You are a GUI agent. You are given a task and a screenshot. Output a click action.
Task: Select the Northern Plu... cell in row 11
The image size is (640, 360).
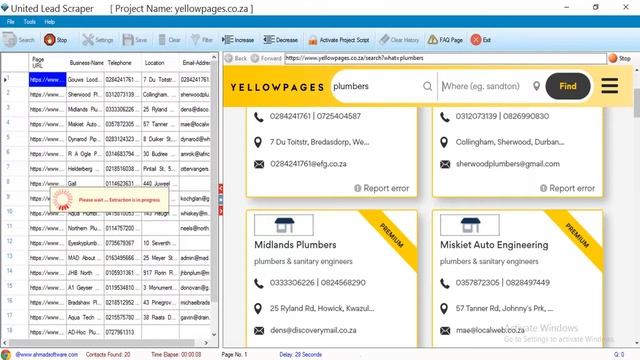(x=85, y=228)
